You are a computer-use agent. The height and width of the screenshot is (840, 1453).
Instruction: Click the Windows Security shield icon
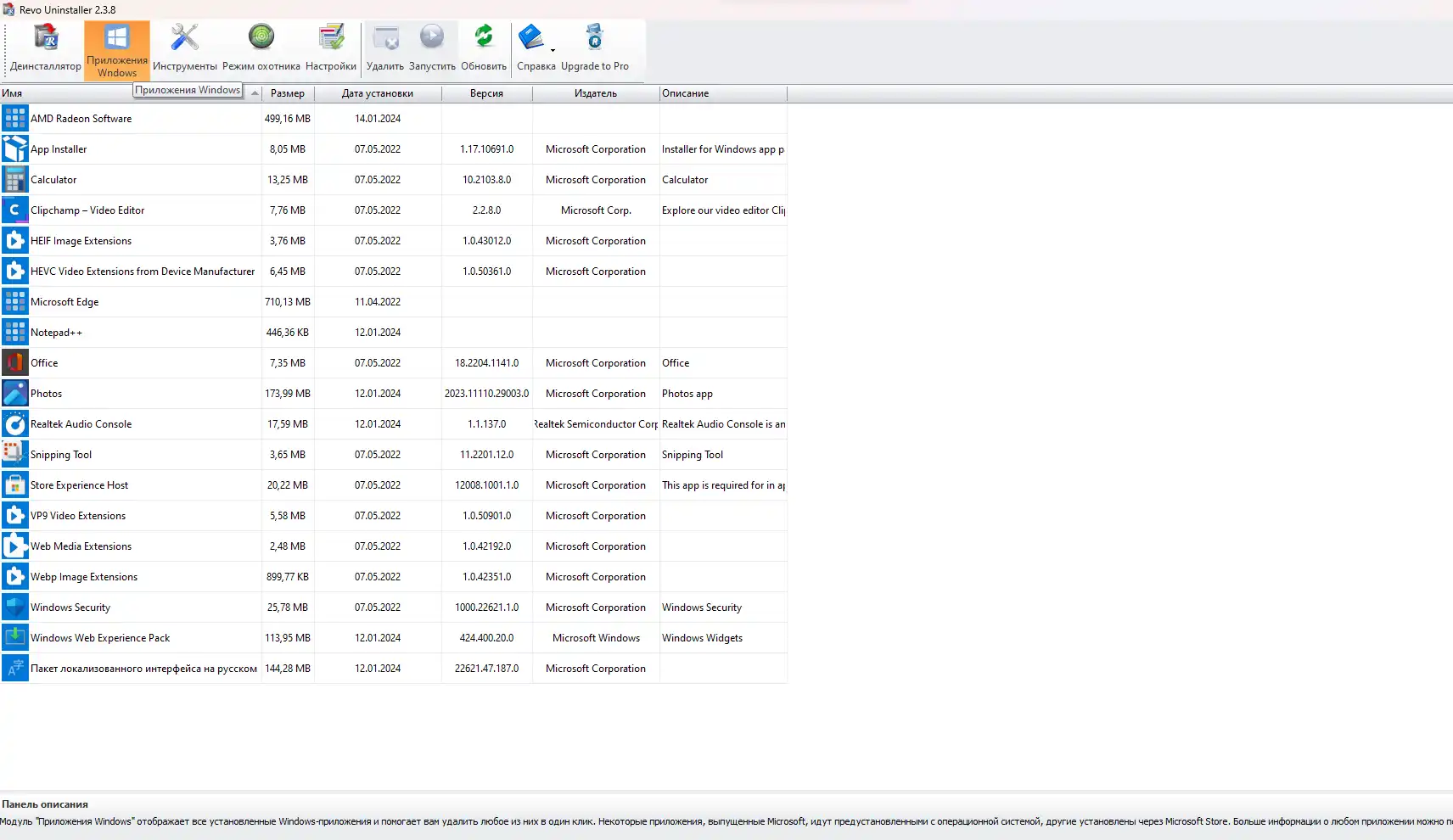(x=15, y=608)
